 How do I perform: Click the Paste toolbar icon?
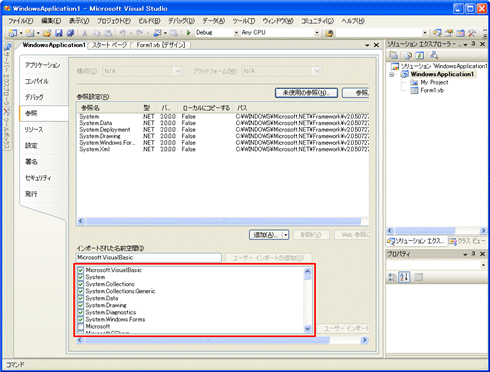(x=108, y=33)
